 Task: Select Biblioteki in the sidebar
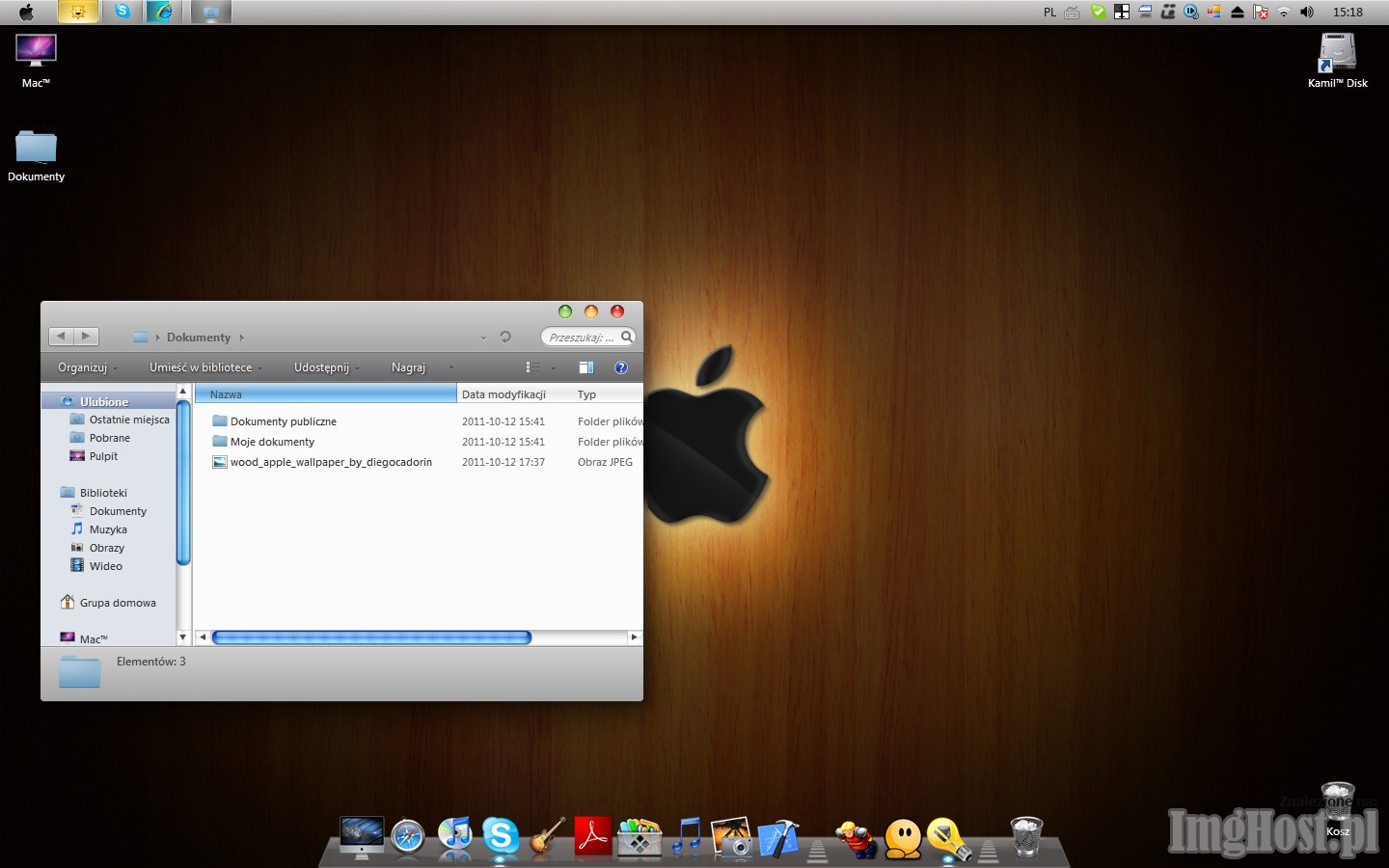click(x=103, y=493)
